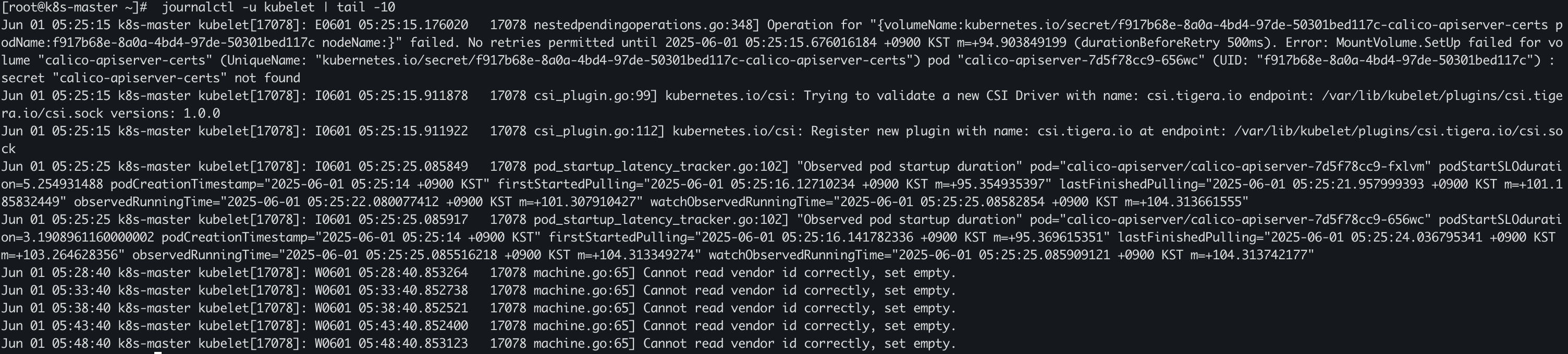This screenshot has height=354, width=1568.
Task: Click the 05:48:40 vendor id warning line
Action: coord(479,343)
